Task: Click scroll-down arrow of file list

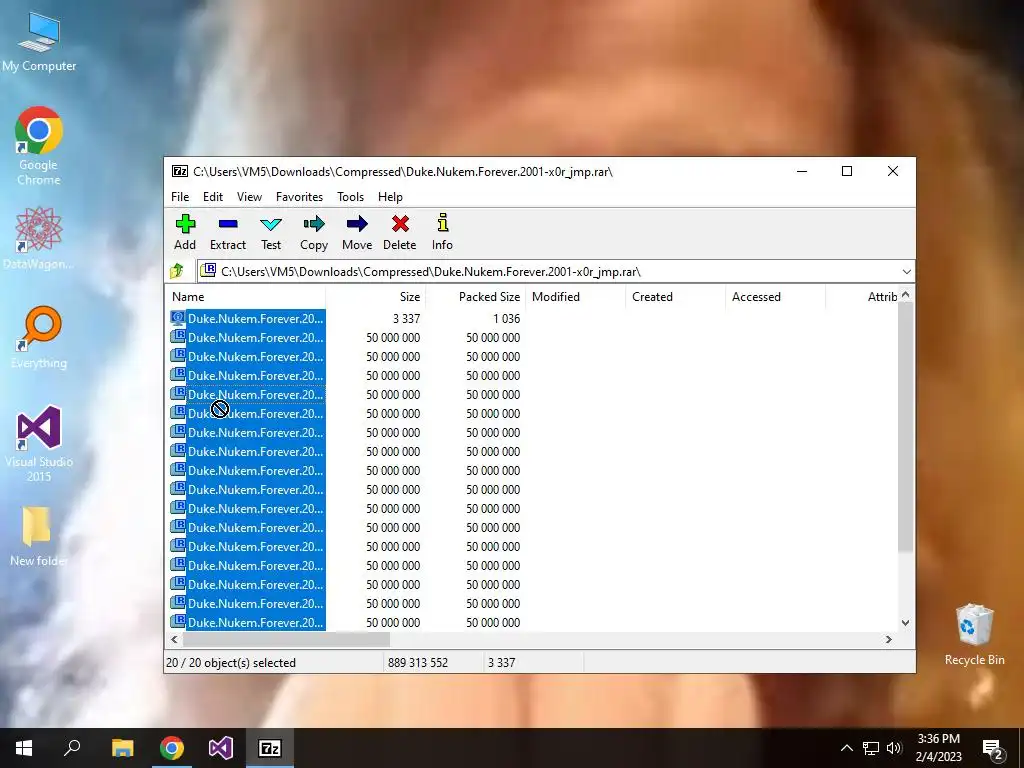Action: point(905,622)
